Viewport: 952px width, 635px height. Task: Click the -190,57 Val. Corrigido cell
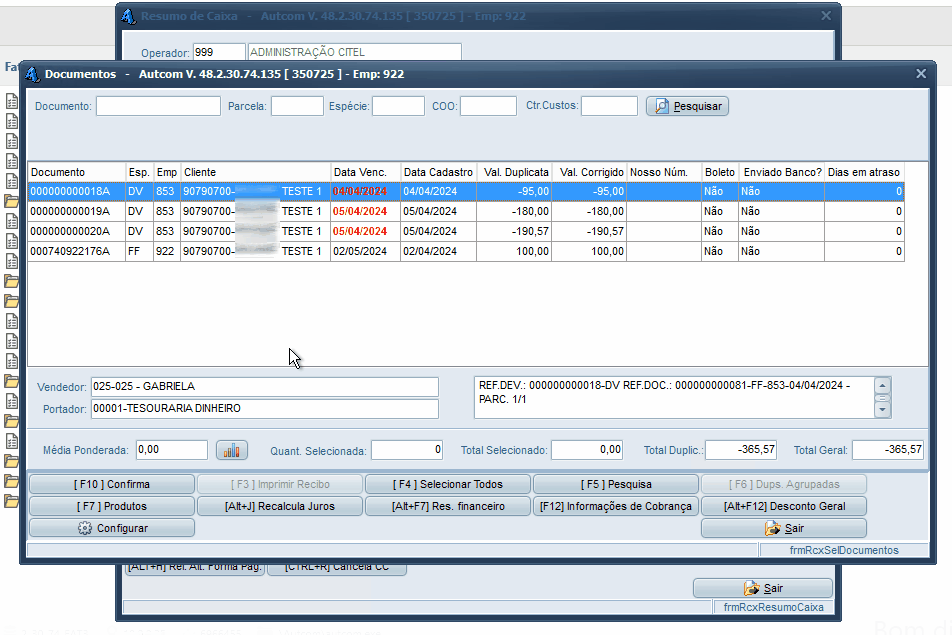tap(589, 231)
